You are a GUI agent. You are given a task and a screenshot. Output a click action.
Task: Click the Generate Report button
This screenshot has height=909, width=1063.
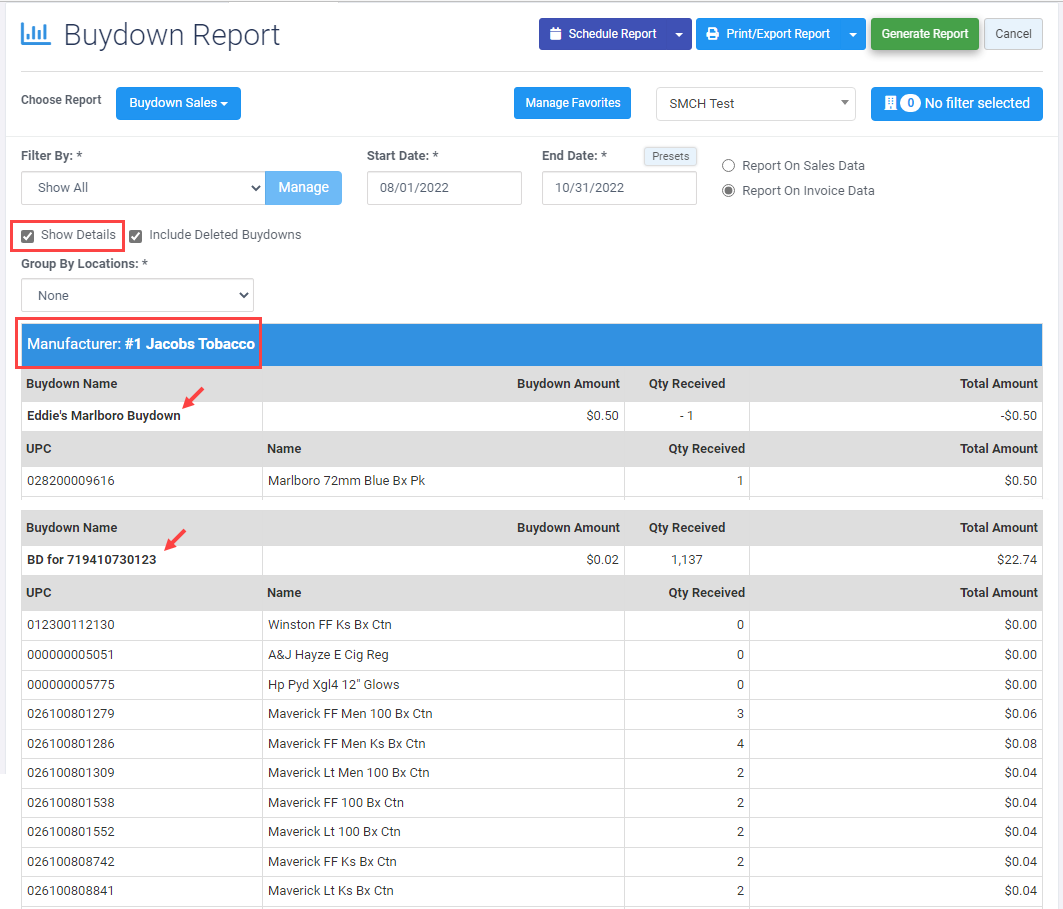click(925, 34)
